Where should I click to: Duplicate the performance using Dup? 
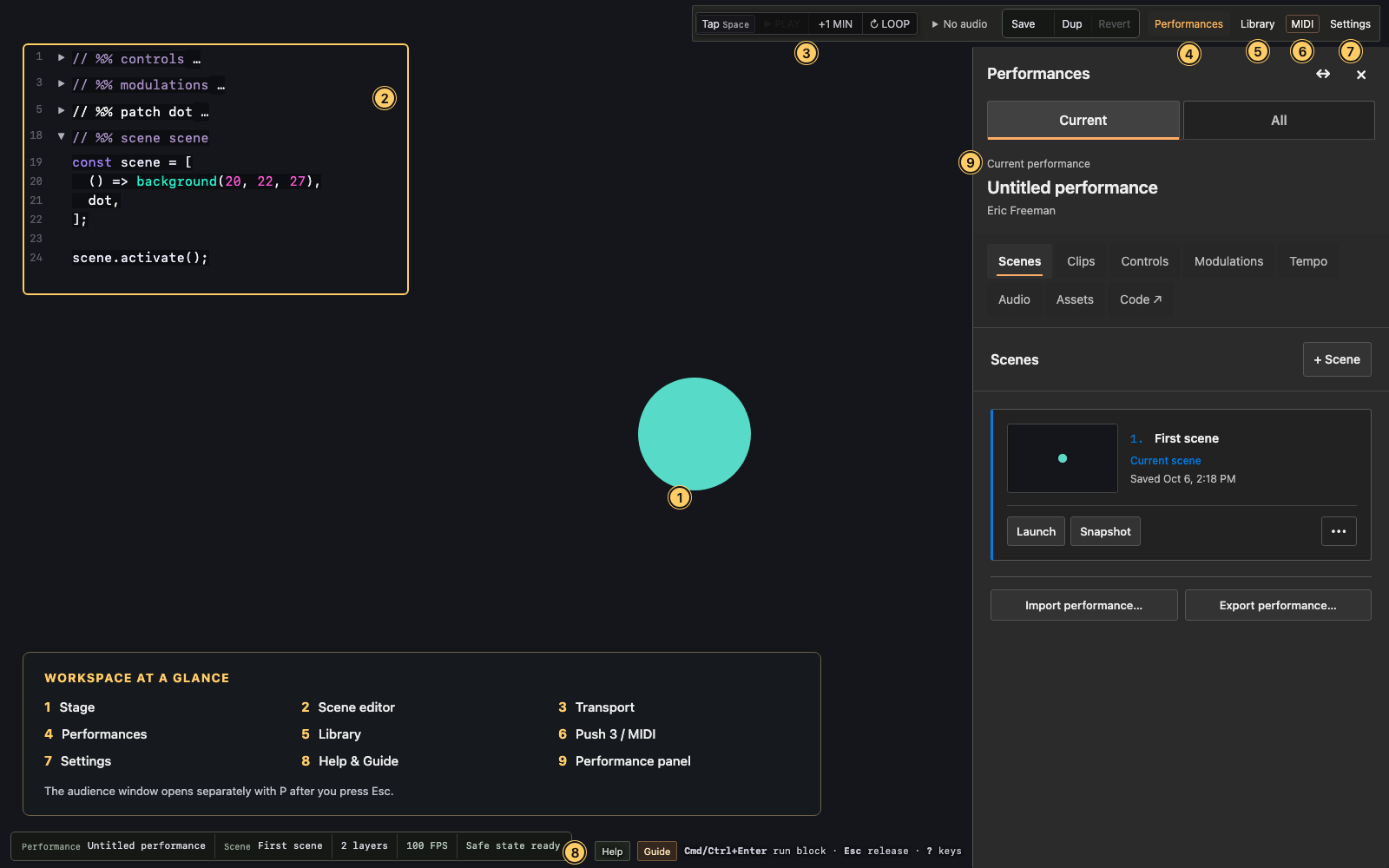coord(1072,24)
